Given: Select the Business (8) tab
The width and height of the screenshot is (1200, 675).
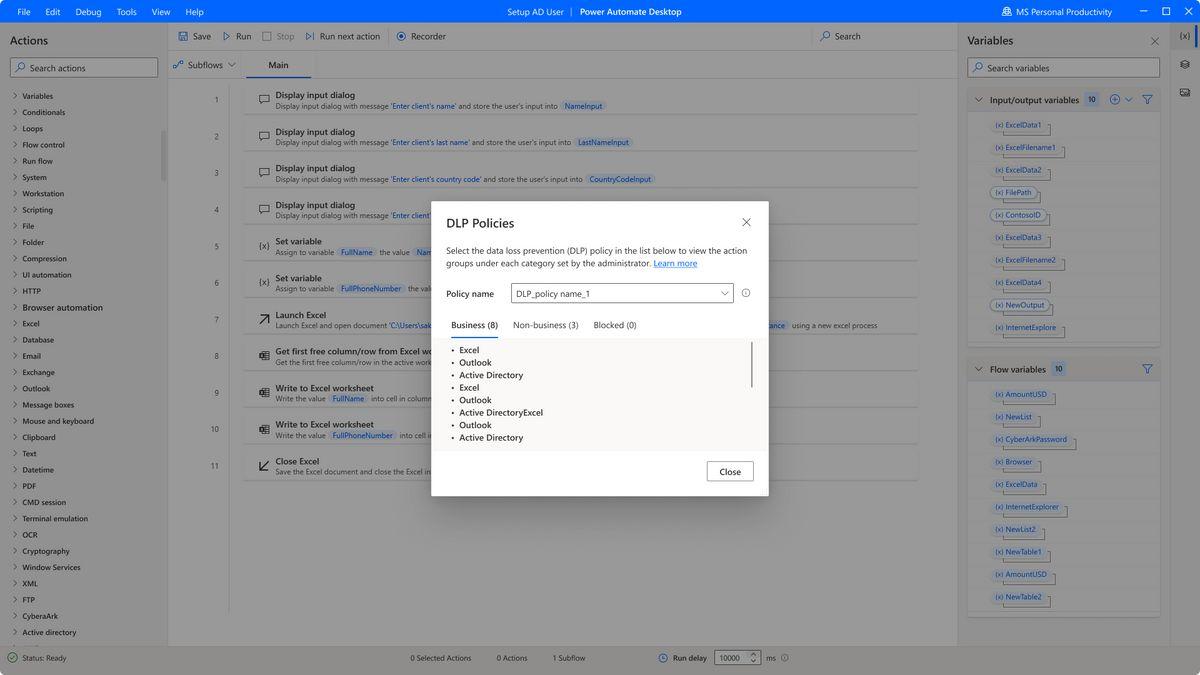Looking at the screenshot, I should (474, 325).
